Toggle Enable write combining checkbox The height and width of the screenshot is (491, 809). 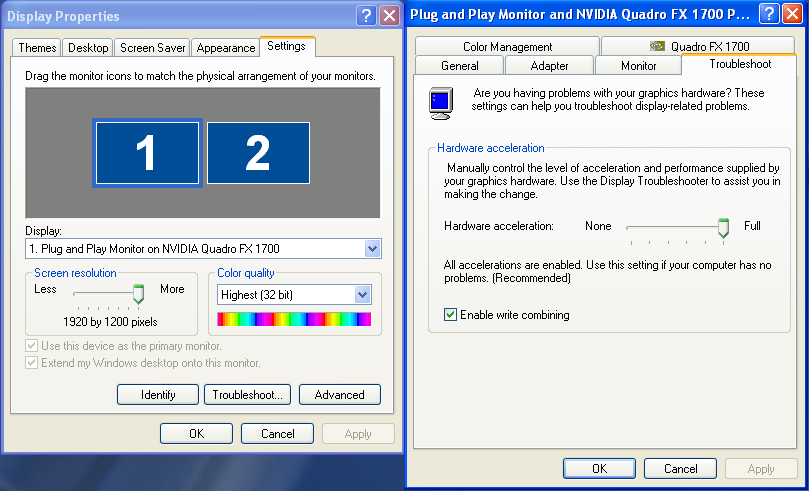tap(450, 315)
